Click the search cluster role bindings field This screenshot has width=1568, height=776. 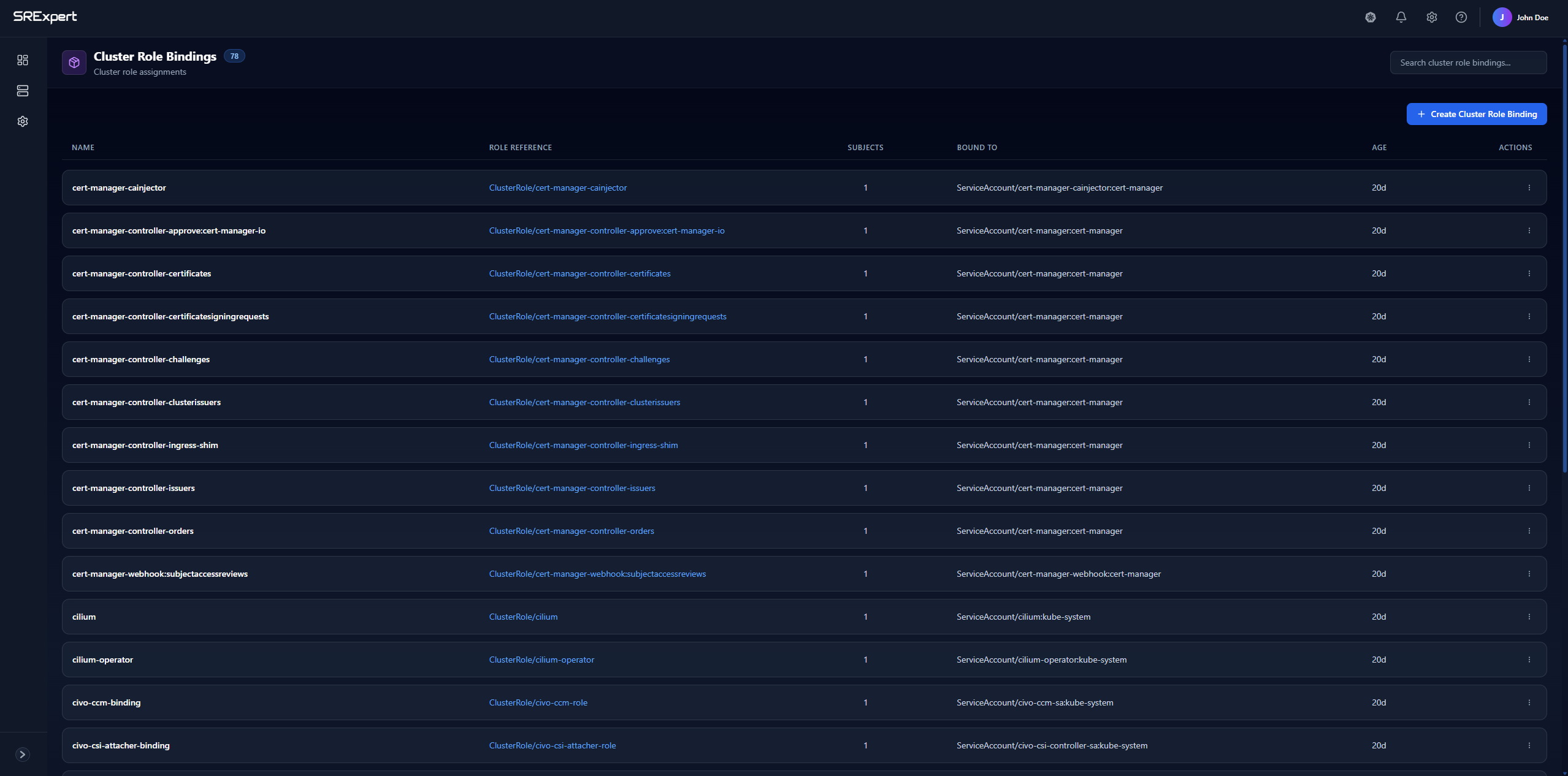(x=1468, y=62)
